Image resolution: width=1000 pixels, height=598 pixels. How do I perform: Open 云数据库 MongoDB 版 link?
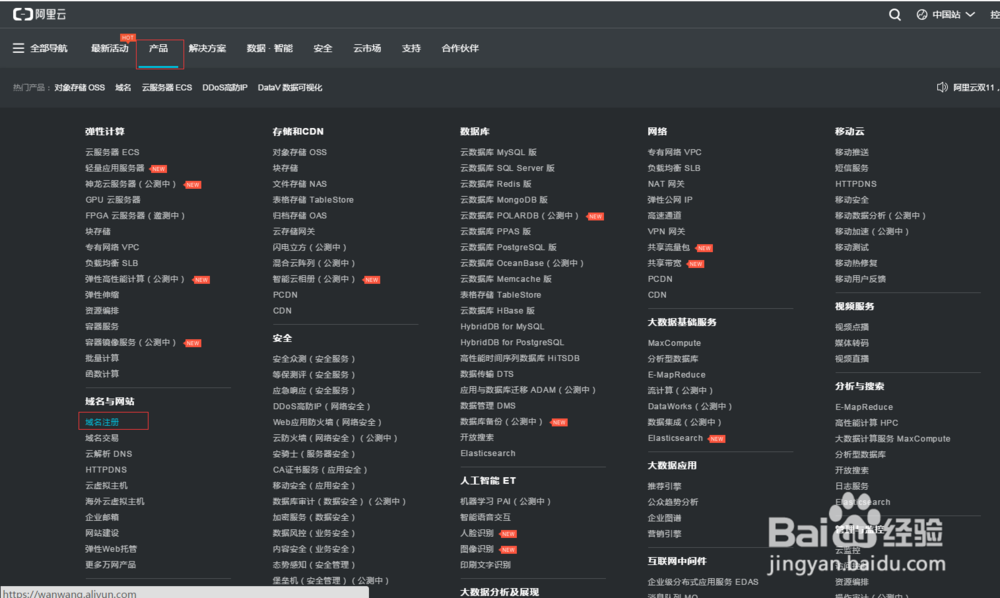[504, 200]
